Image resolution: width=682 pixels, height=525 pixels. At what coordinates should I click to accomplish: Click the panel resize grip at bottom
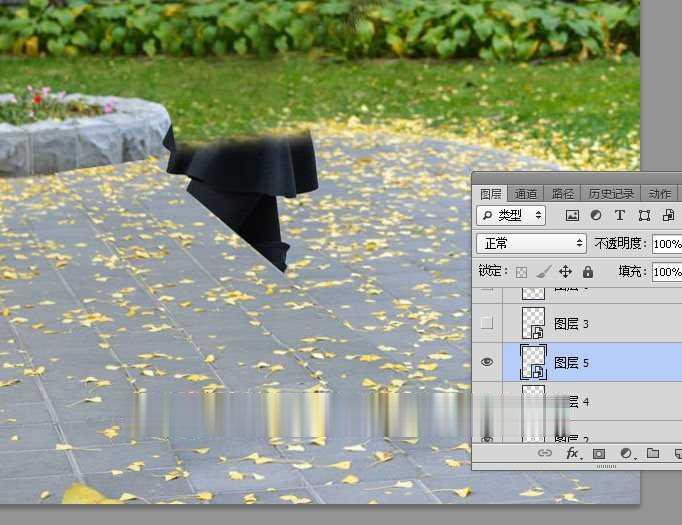pos(606,466)
